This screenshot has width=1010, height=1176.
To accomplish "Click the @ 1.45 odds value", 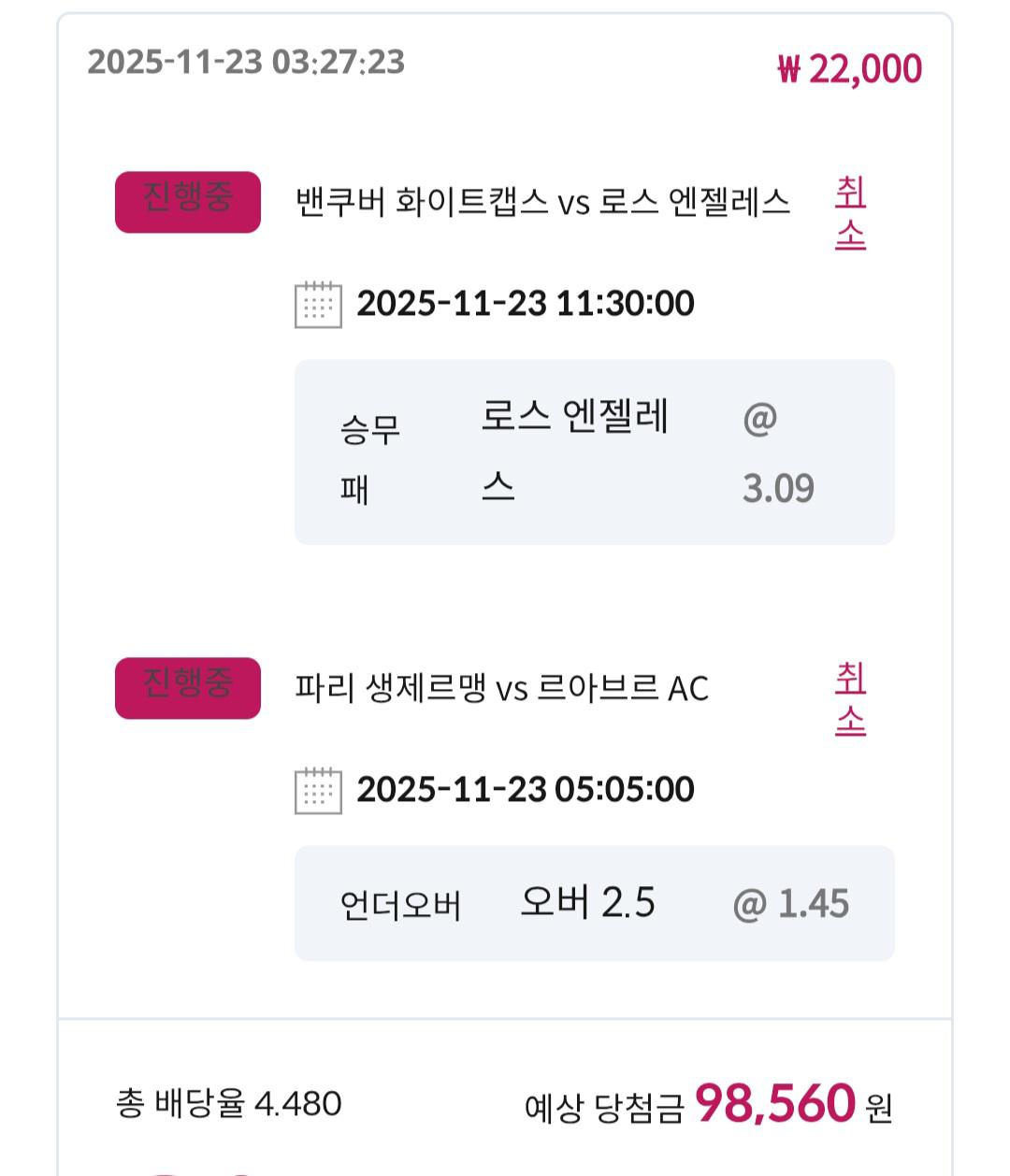I will point(791,904).
